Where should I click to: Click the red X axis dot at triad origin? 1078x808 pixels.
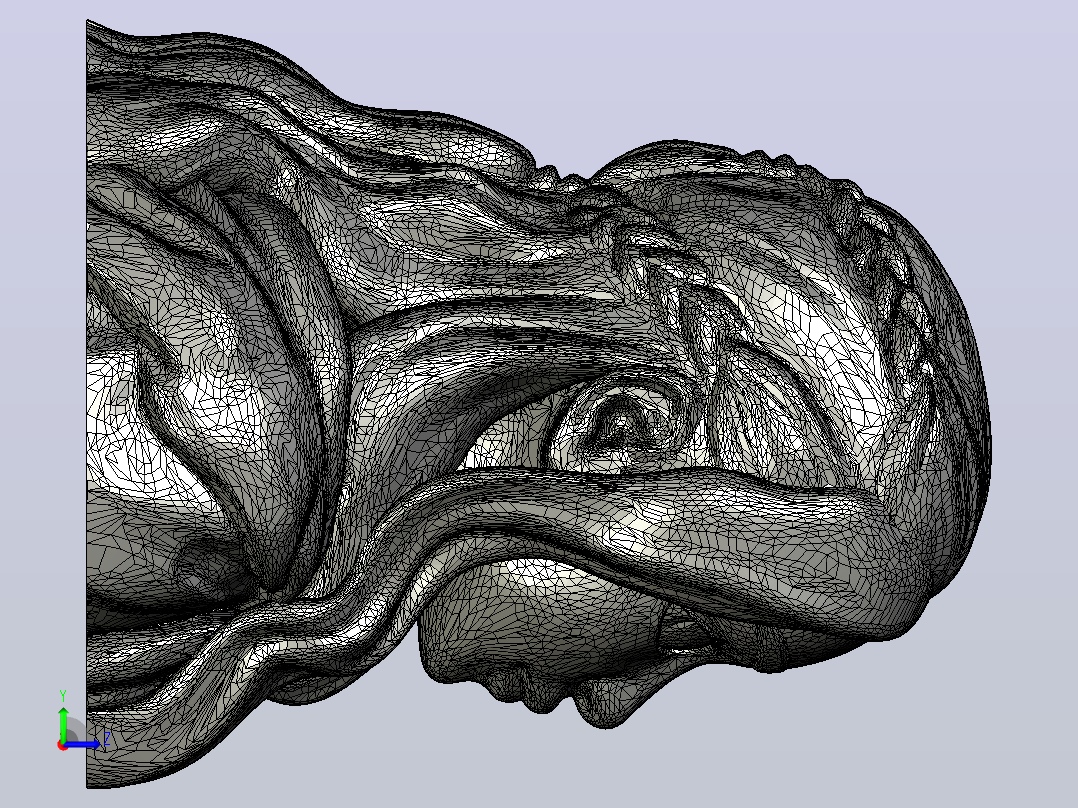coord(63,745)
